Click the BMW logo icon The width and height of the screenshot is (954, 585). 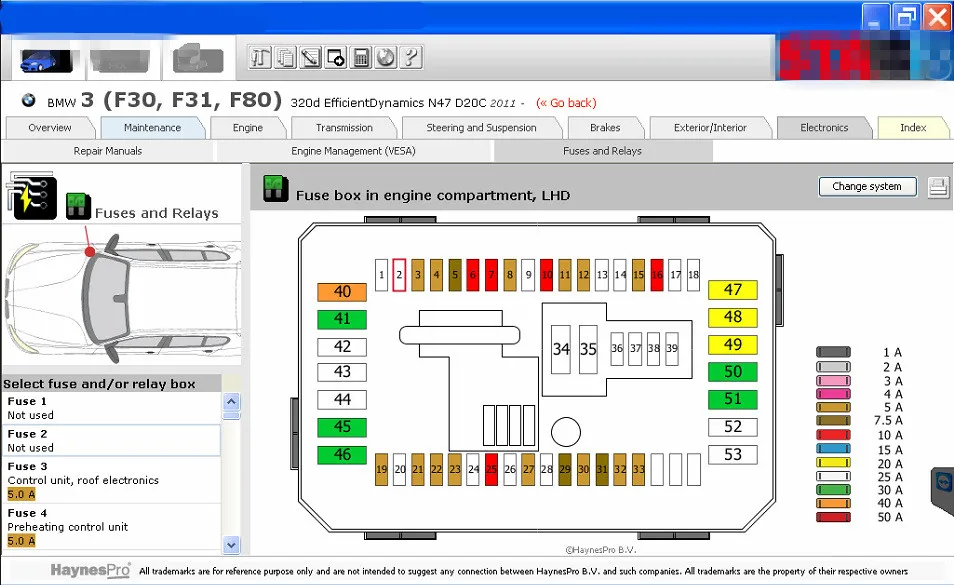click(x=28, y=100)
